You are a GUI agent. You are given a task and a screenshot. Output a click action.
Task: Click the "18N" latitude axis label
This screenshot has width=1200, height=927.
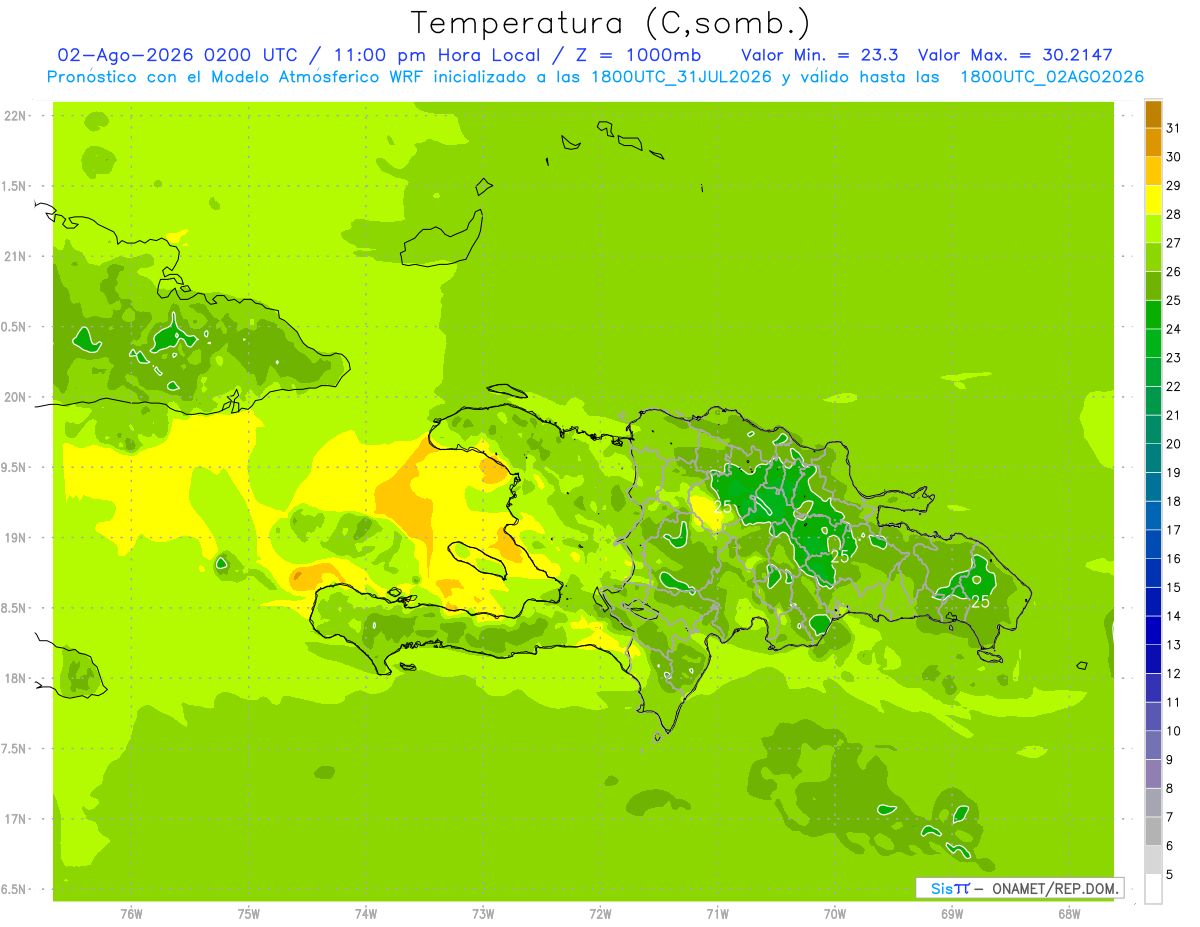pyautogui.click(x=17, y=679)
